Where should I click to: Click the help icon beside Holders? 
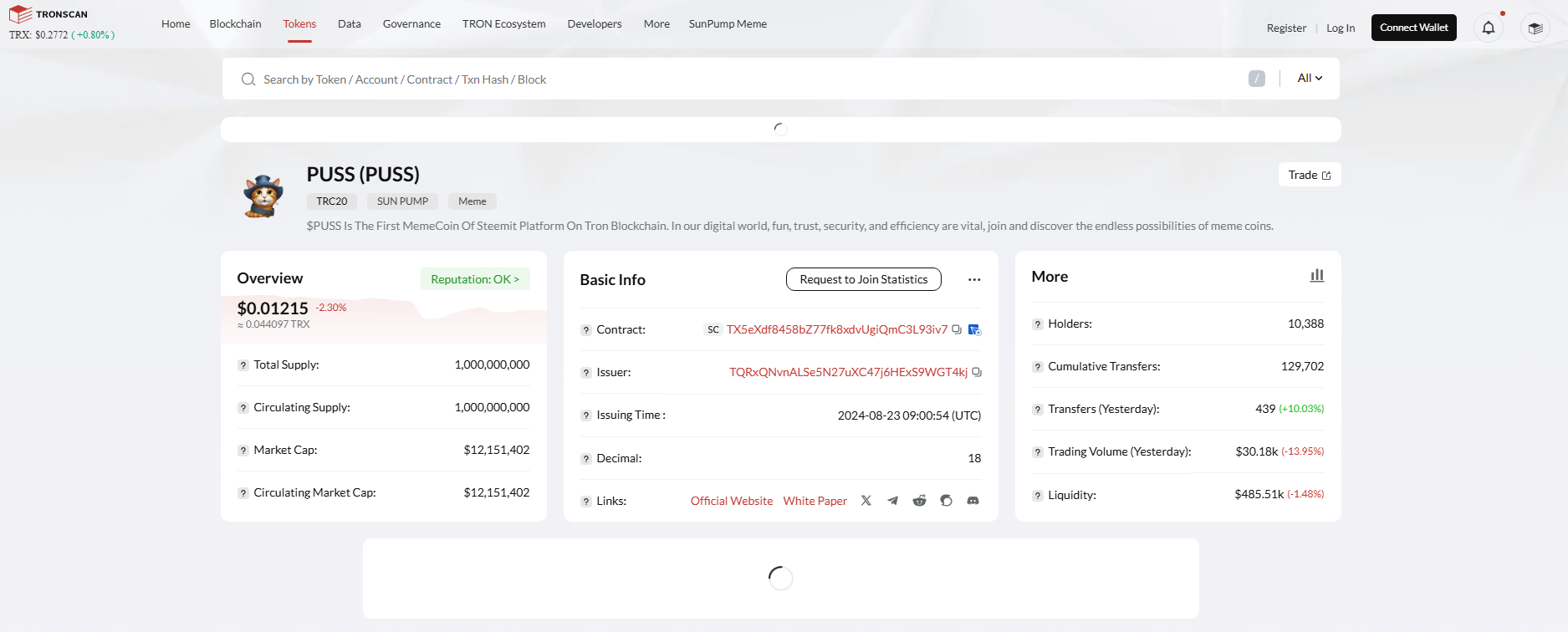(x=1038, y=324)
